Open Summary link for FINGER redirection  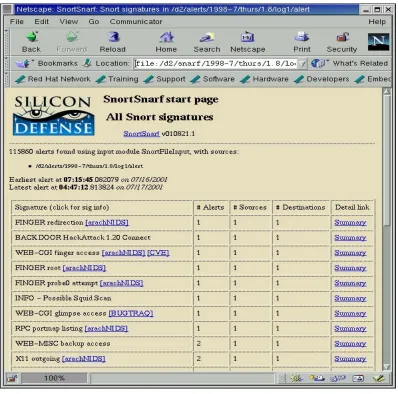[x=350, y=223]
